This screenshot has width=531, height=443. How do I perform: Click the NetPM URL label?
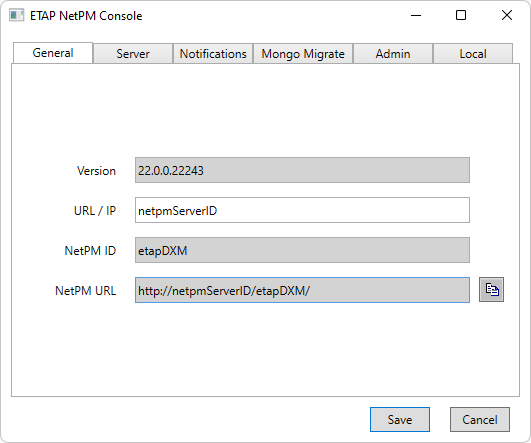pyautogui.click(x=85, y=291)
